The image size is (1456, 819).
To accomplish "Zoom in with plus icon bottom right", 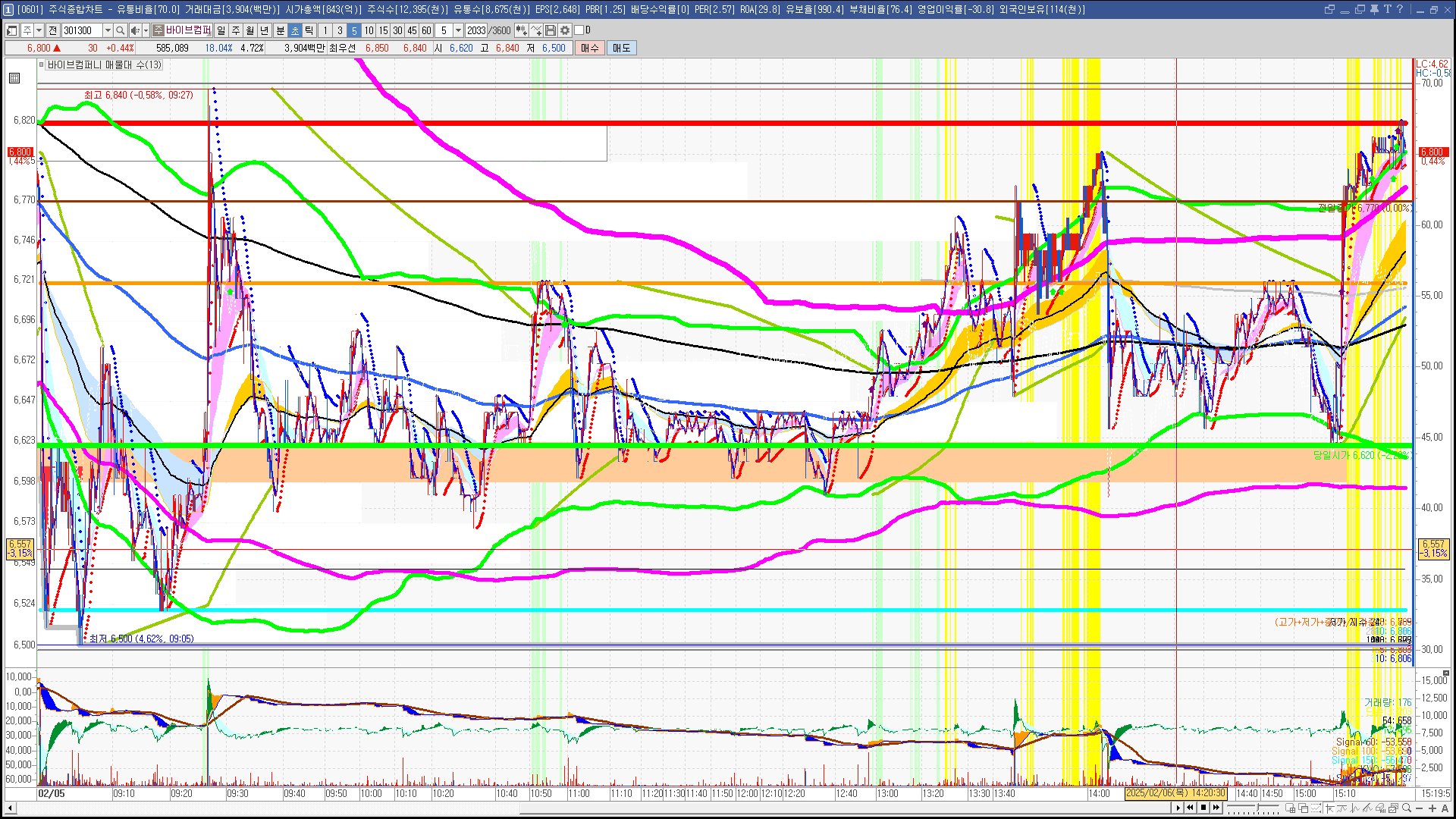I will click(x=1432, y=808).
